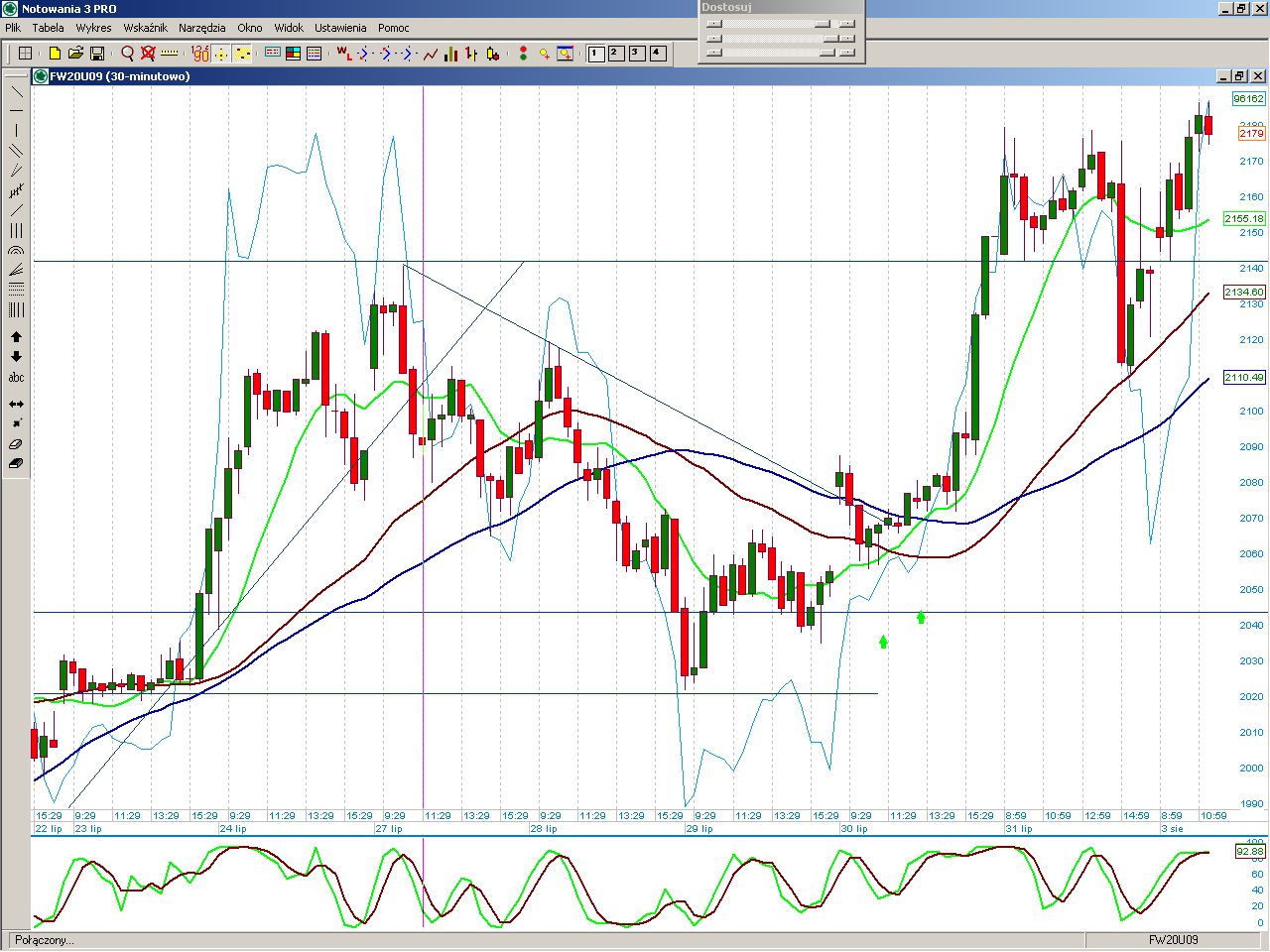Viewport: 1270px width, 952px height.
Task: Click the thumb of the middle Dostosuj slider
Action: (829, 39)
